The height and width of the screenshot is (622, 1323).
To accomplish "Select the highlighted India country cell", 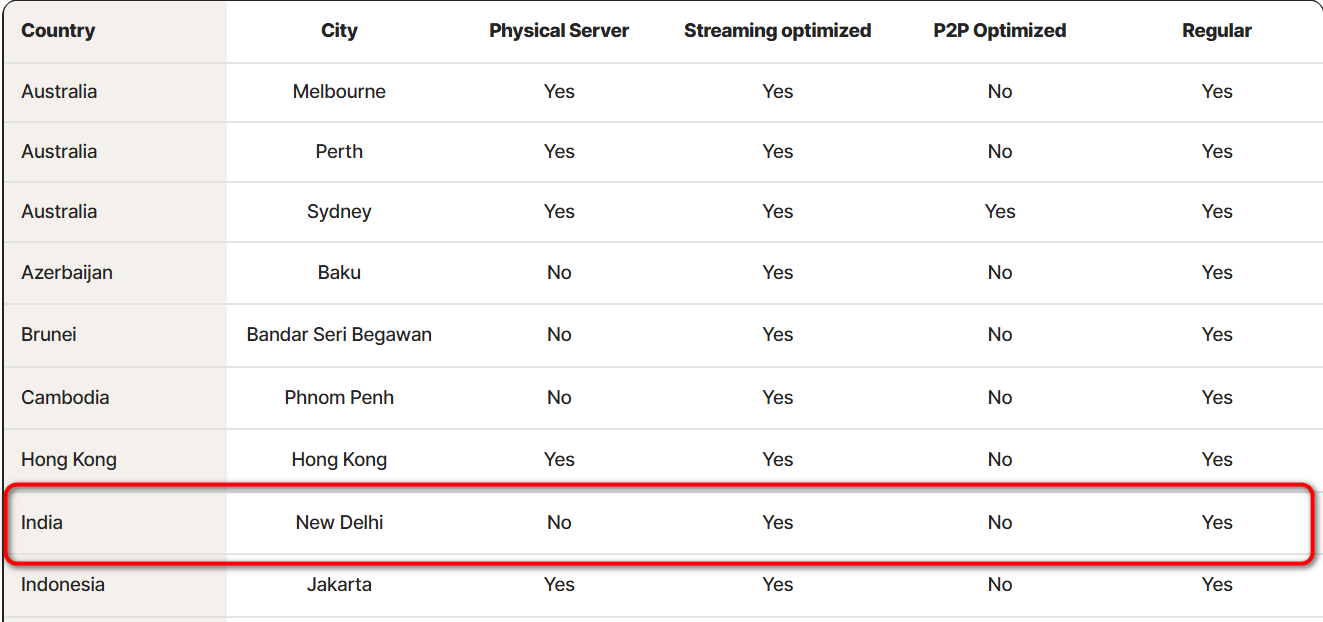I will [x=42, y=523].
